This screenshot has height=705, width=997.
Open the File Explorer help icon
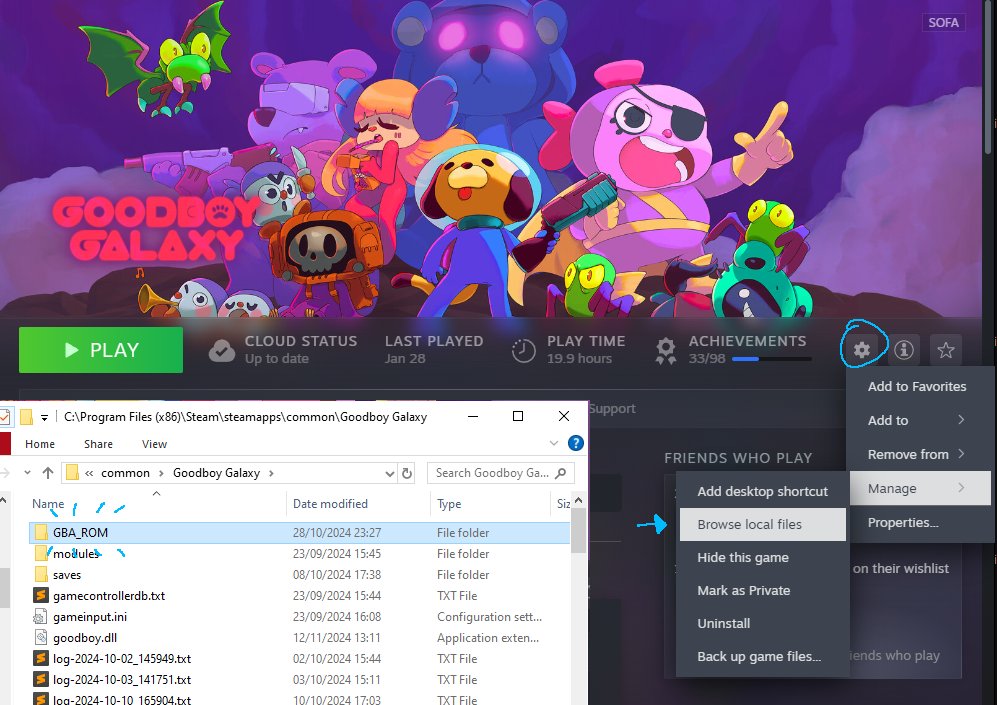coord(575,443)
